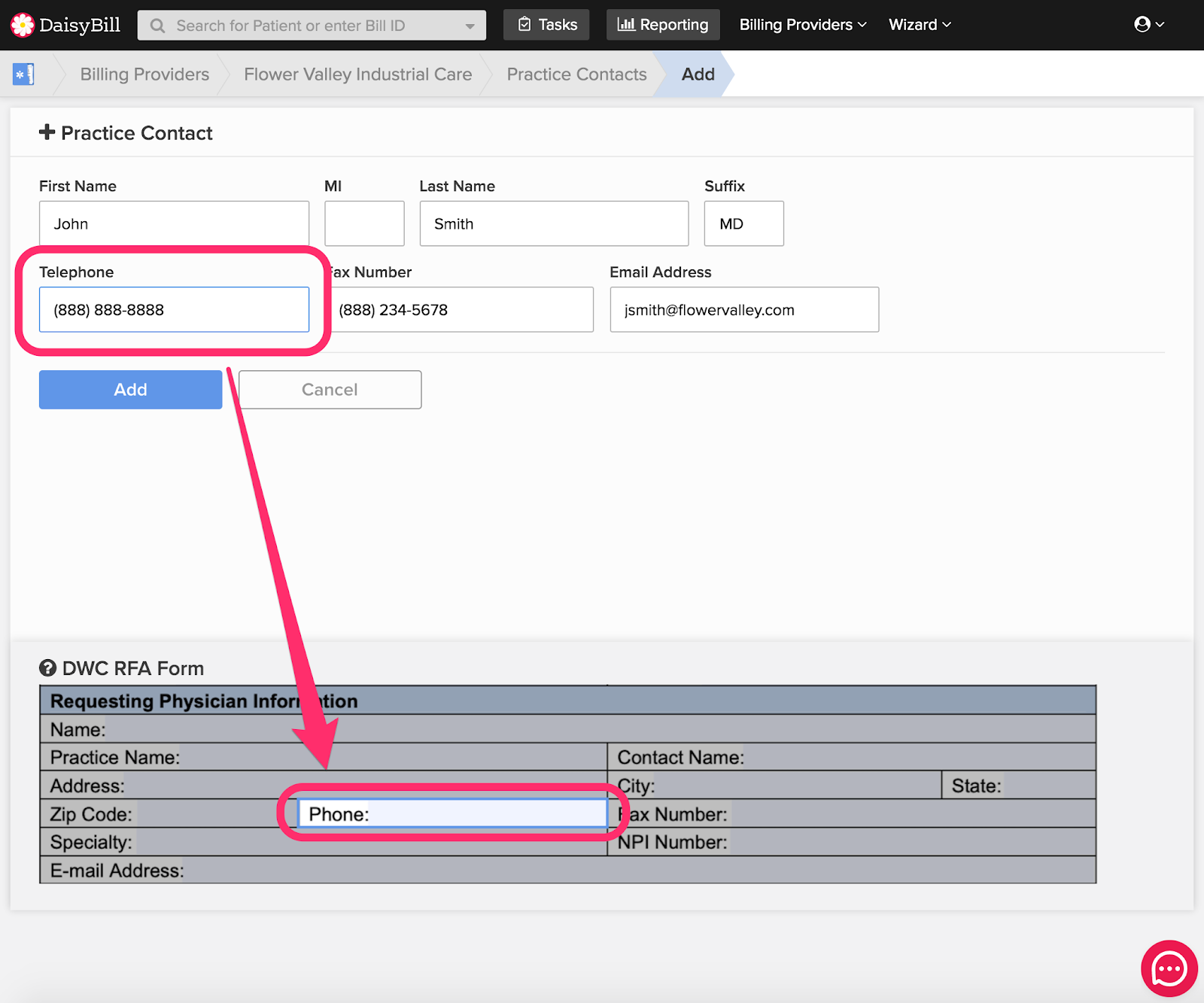1204x1003 pixels.
Task: Go to Billing Providers breadcrumb
Action: point(144,74)
